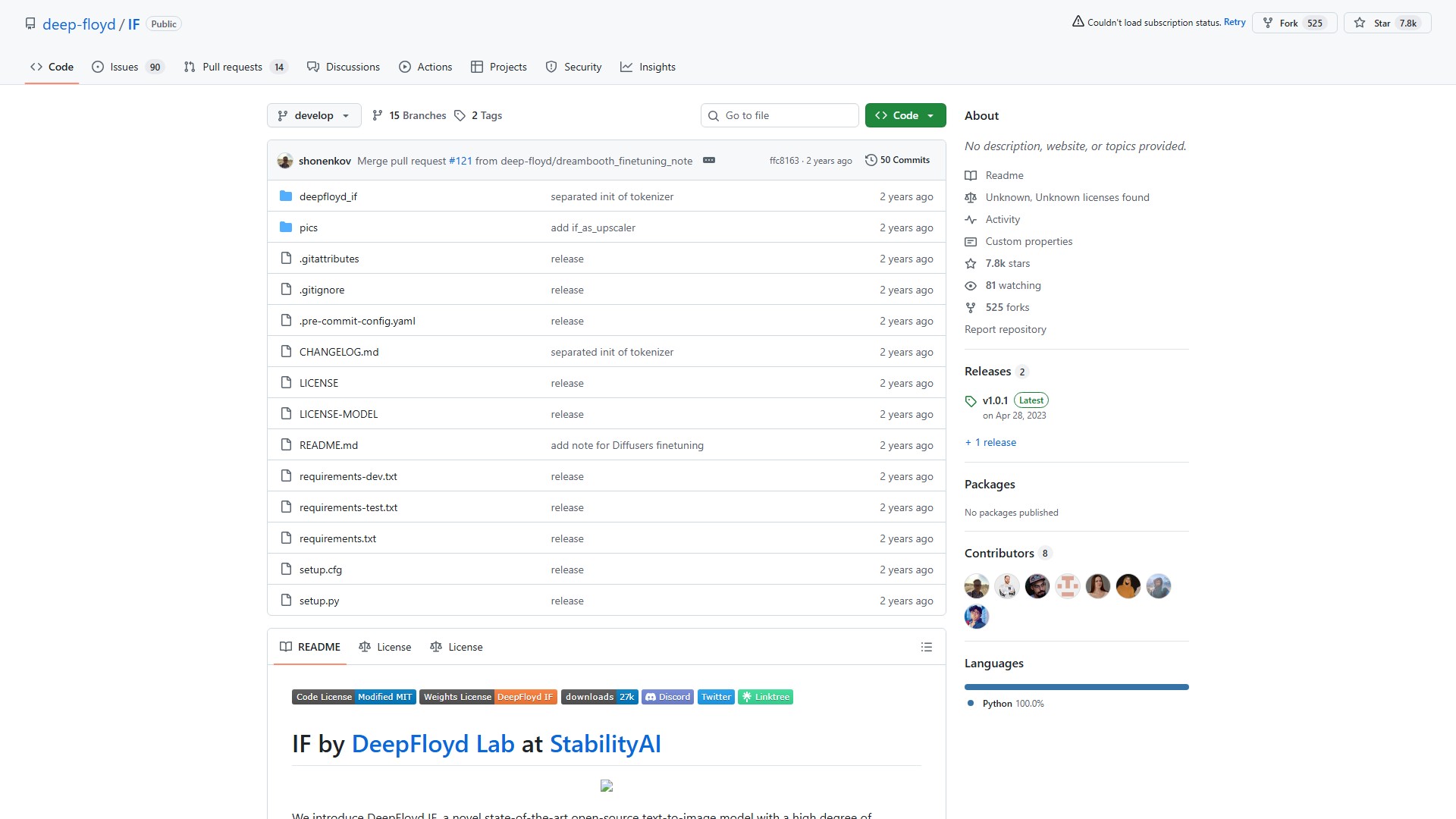Image resolution: width=1456 pixels, height=819 pixels.
Task: Open the Pull requests tab
Action: tap(235, 67)
